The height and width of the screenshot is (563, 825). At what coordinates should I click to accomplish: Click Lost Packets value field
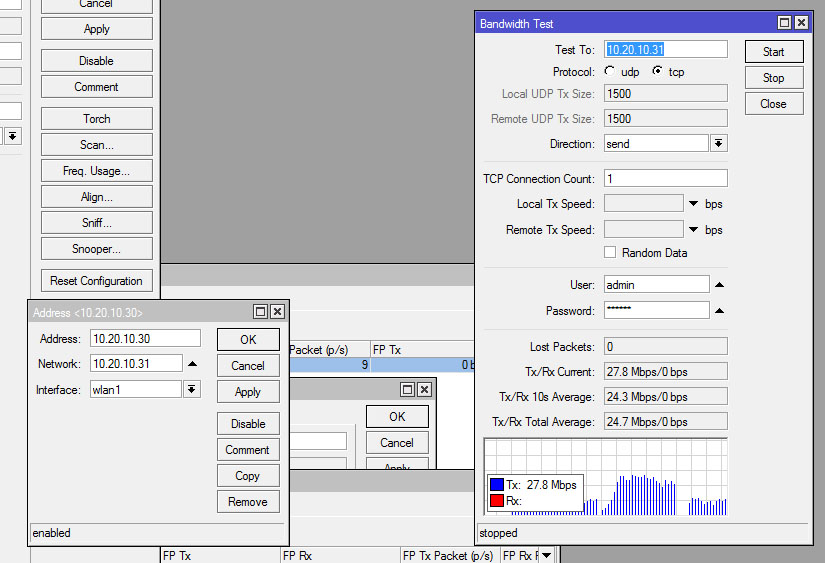coord(666,346)
